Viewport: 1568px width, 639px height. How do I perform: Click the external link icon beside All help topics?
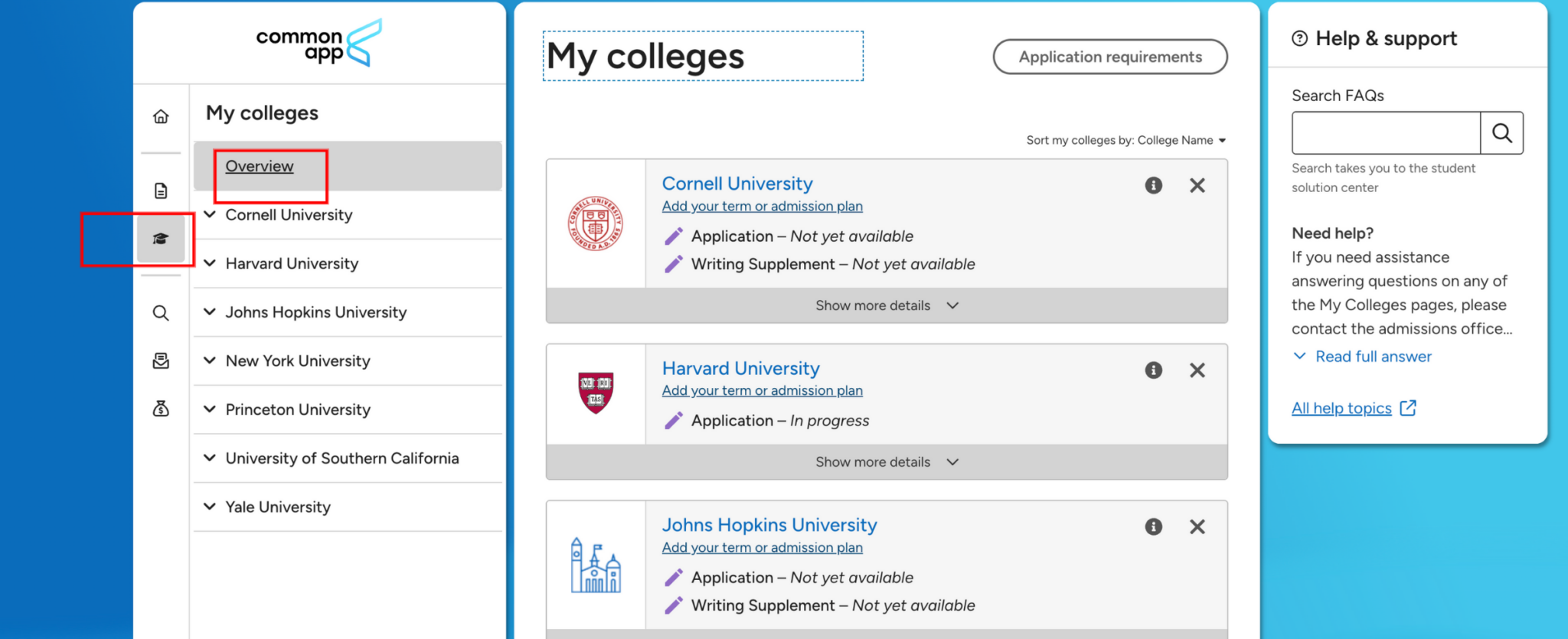1408,408
